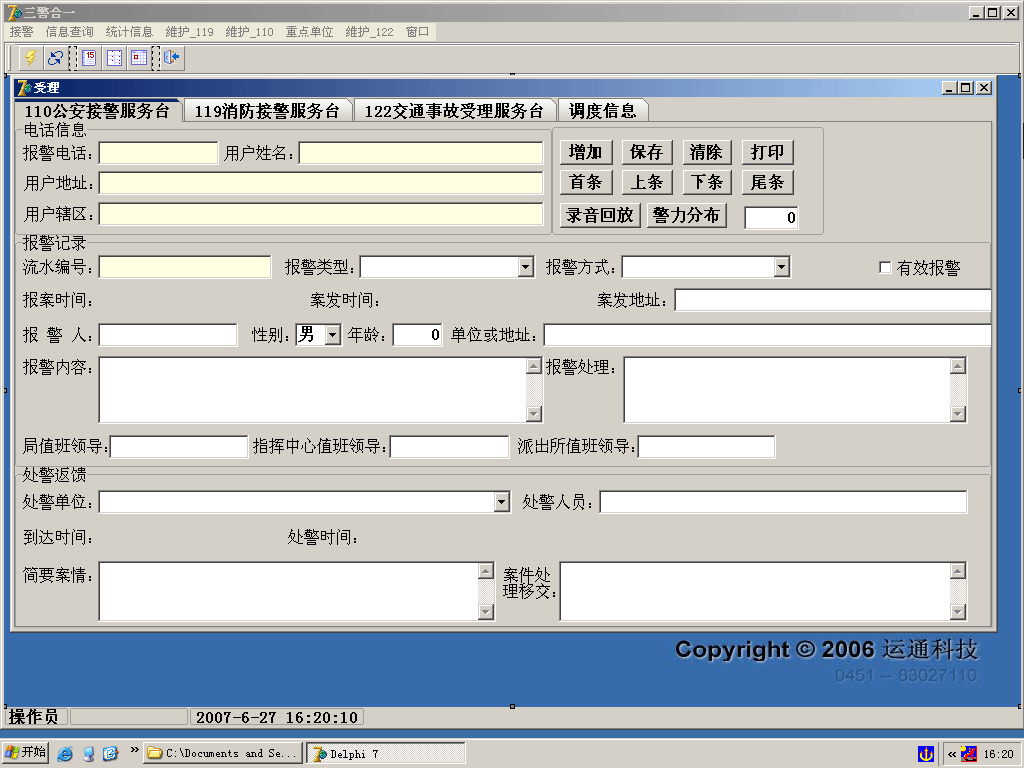Click the list report toolbar icon
Screen dimensions: 1024x768
pos(114,58)
